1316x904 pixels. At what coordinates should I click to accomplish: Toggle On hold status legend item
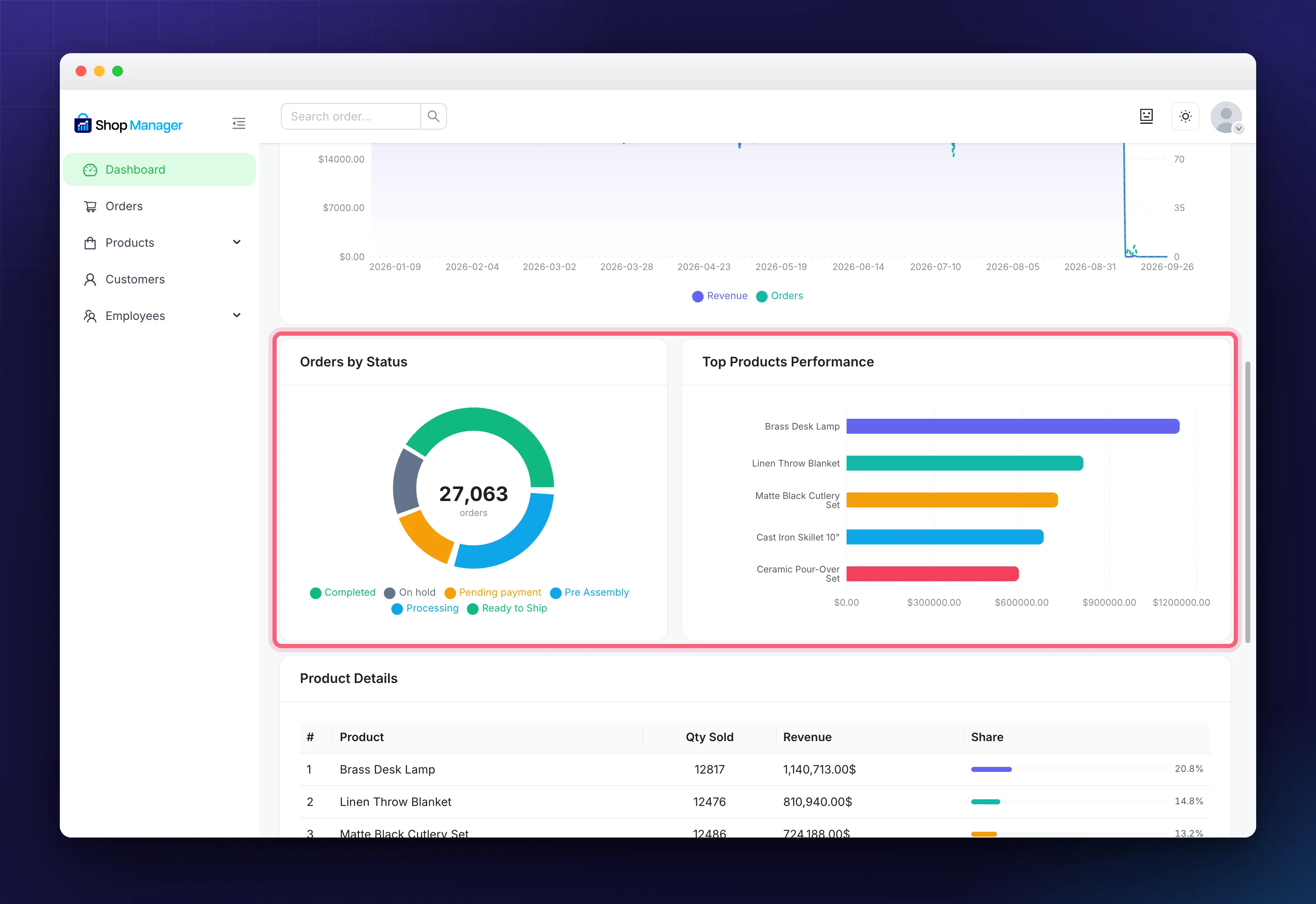tap(410, 592)
